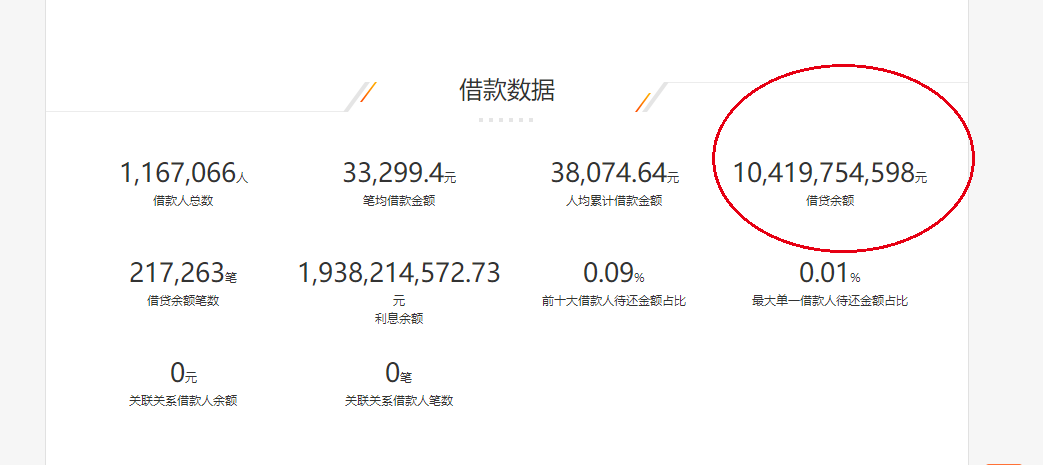Click the orange slash left of 借款数据
The image size is (1043, 465).
click(x=367, y=93)
